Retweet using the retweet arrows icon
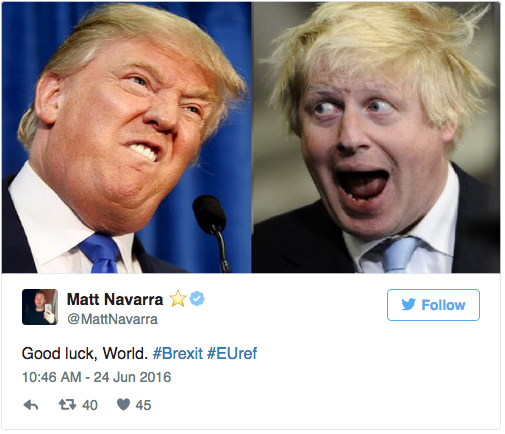 click(x=67, y=405)
